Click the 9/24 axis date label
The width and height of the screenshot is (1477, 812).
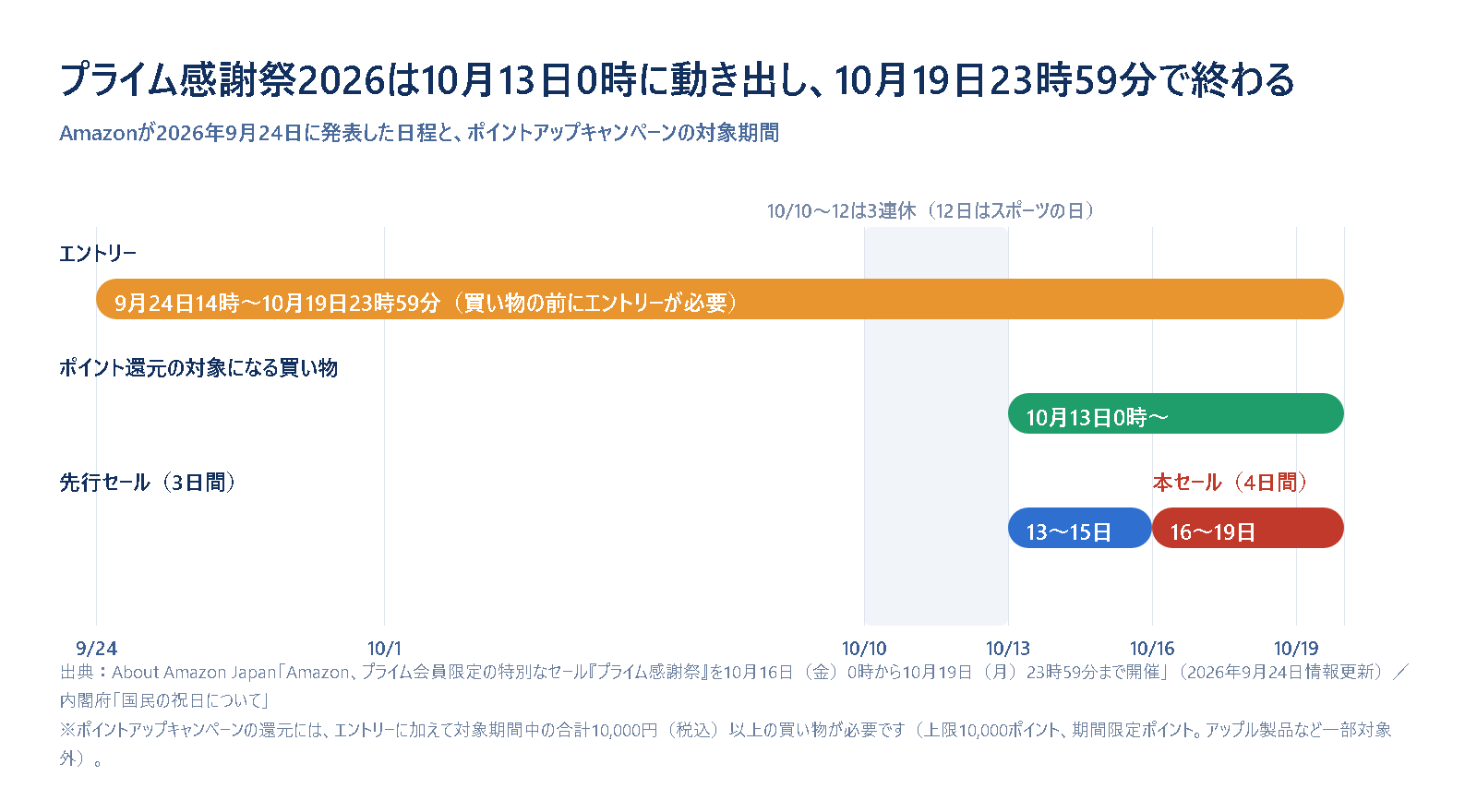point(96,649)
